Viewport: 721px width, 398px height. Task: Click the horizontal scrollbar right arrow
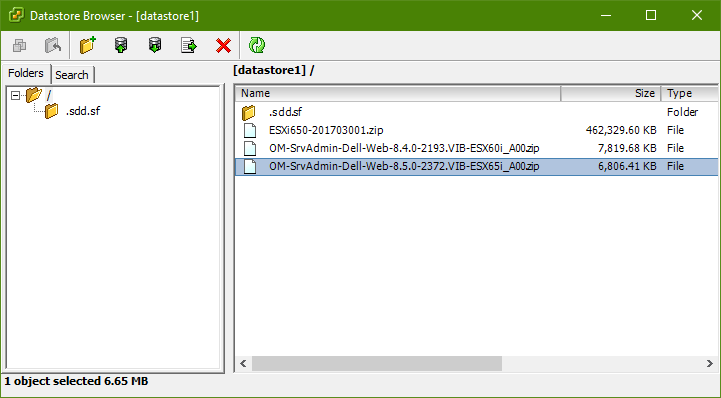click(710, 364)
